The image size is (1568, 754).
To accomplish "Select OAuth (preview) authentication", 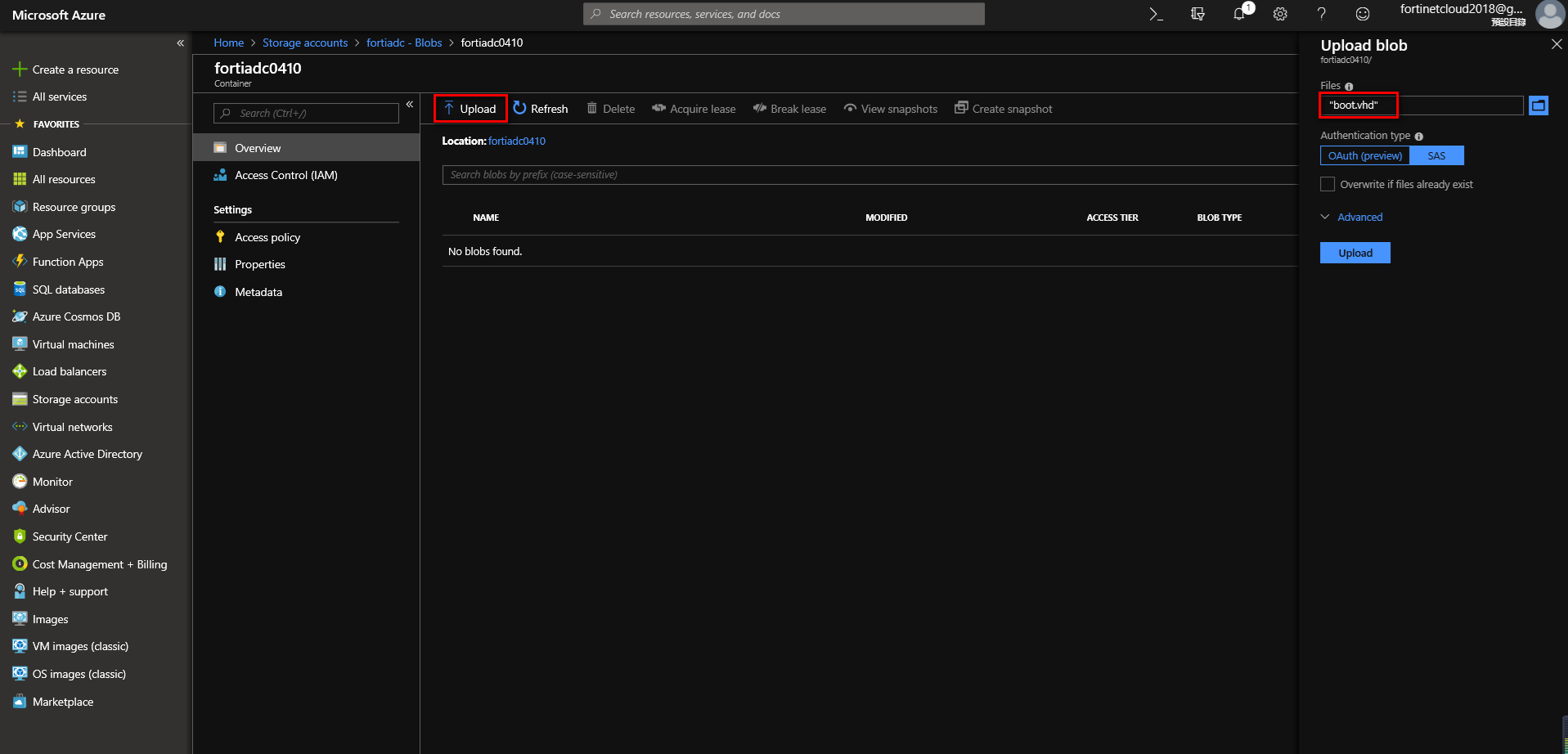I will click(x=1364, y=155).
